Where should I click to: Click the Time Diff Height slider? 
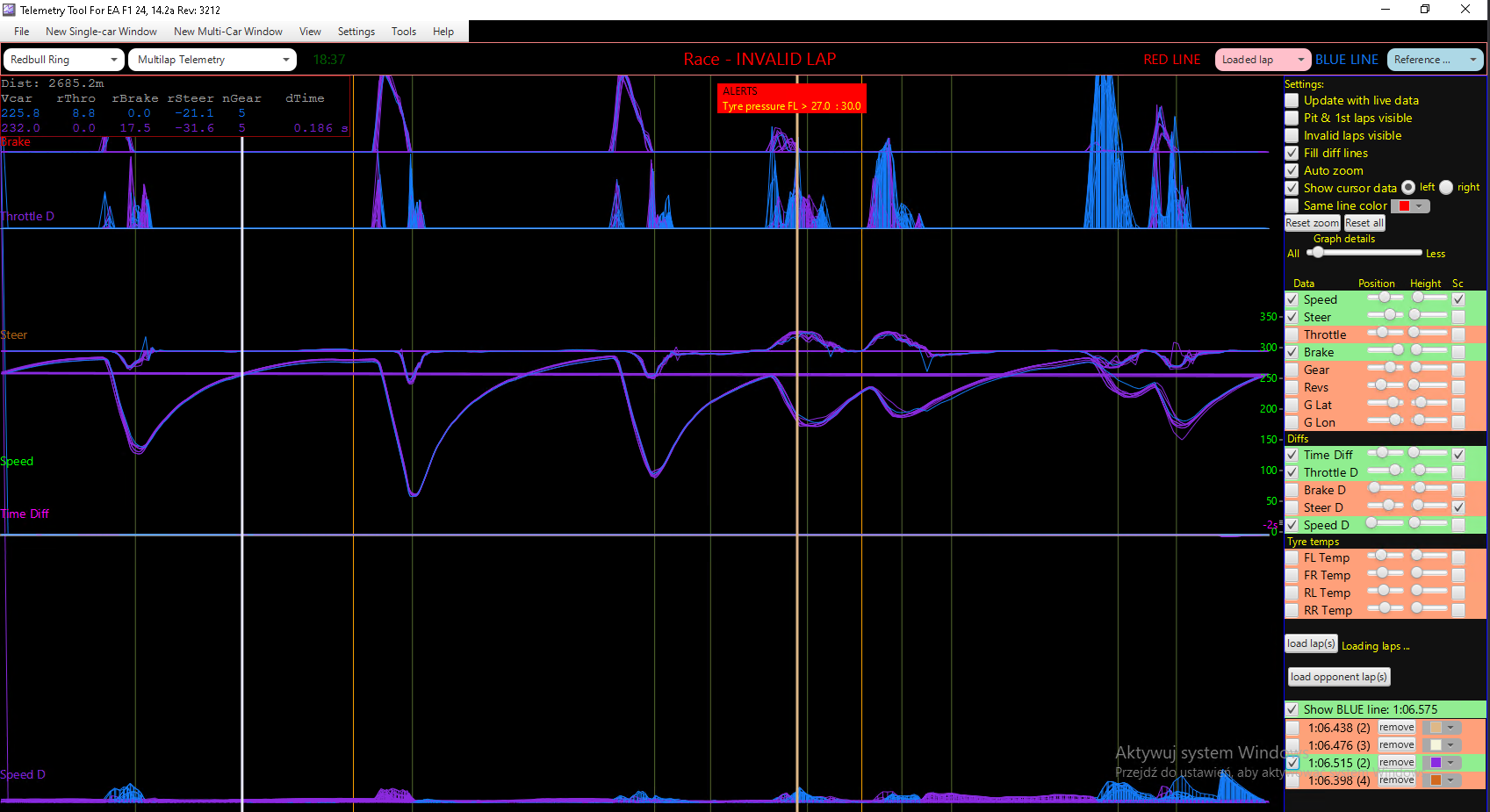tap(1429, 453)
